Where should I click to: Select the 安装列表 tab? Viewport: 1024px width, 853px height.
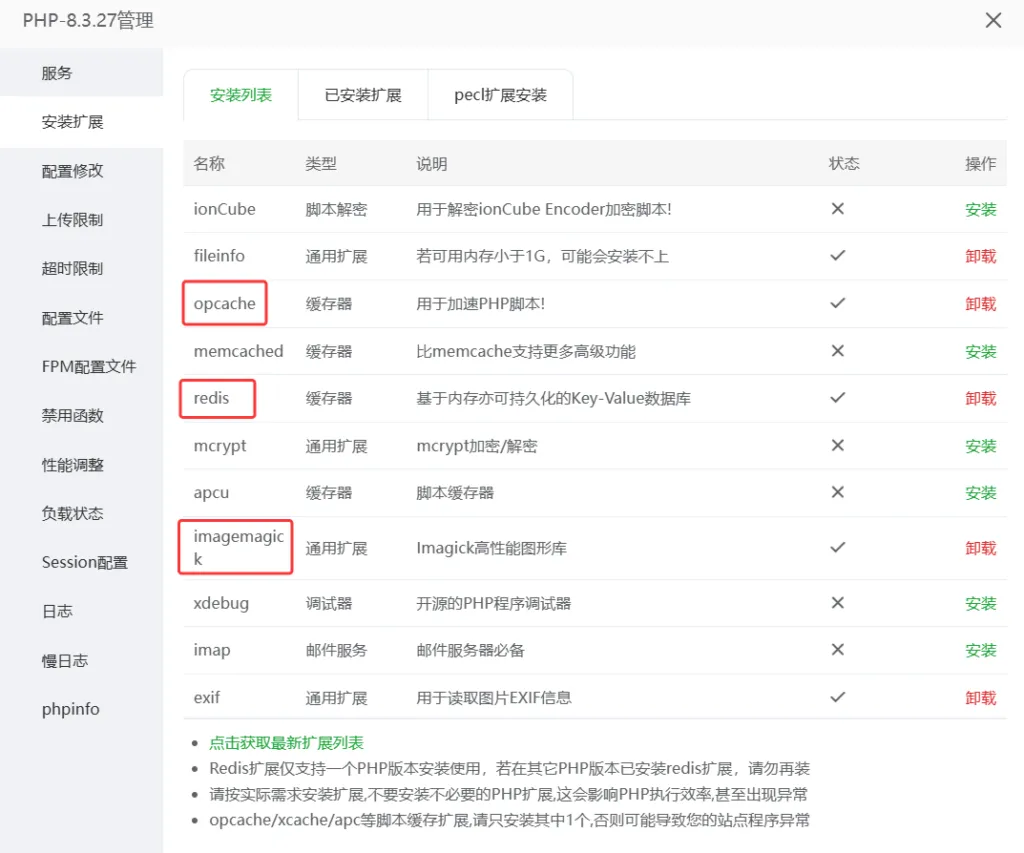pyautogui.click(x=240, y=94)
